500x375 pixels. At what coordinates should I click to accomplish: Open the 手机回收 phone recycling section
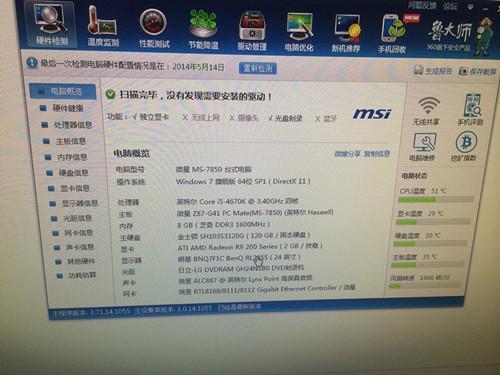[x=393, y=34]
